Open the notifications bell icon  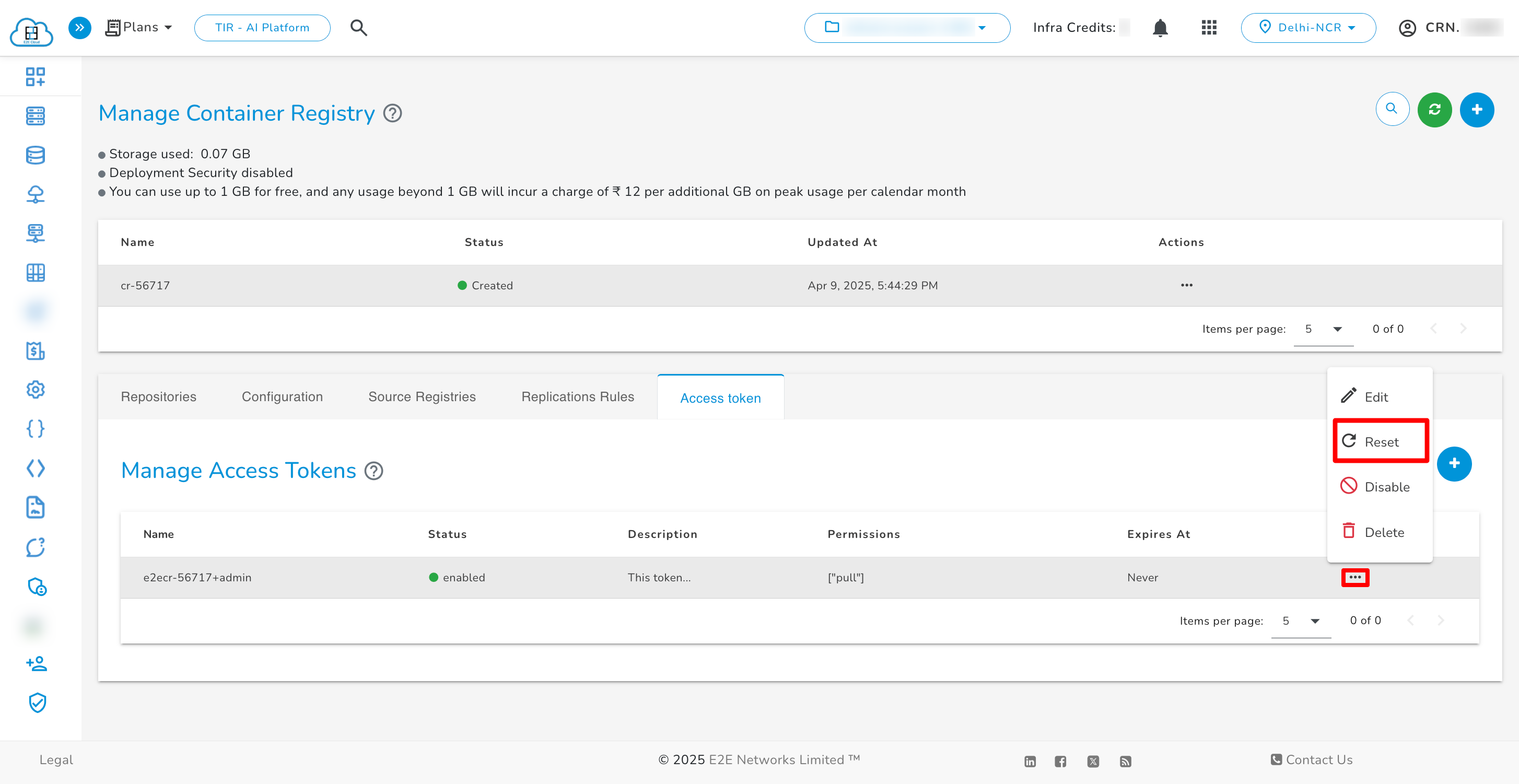(x=1160, y=28)
